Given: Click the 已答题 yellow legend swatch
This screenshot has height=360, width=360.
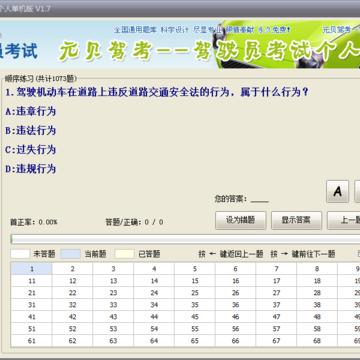Looking at the screenshot, I should tap(124, 254).
